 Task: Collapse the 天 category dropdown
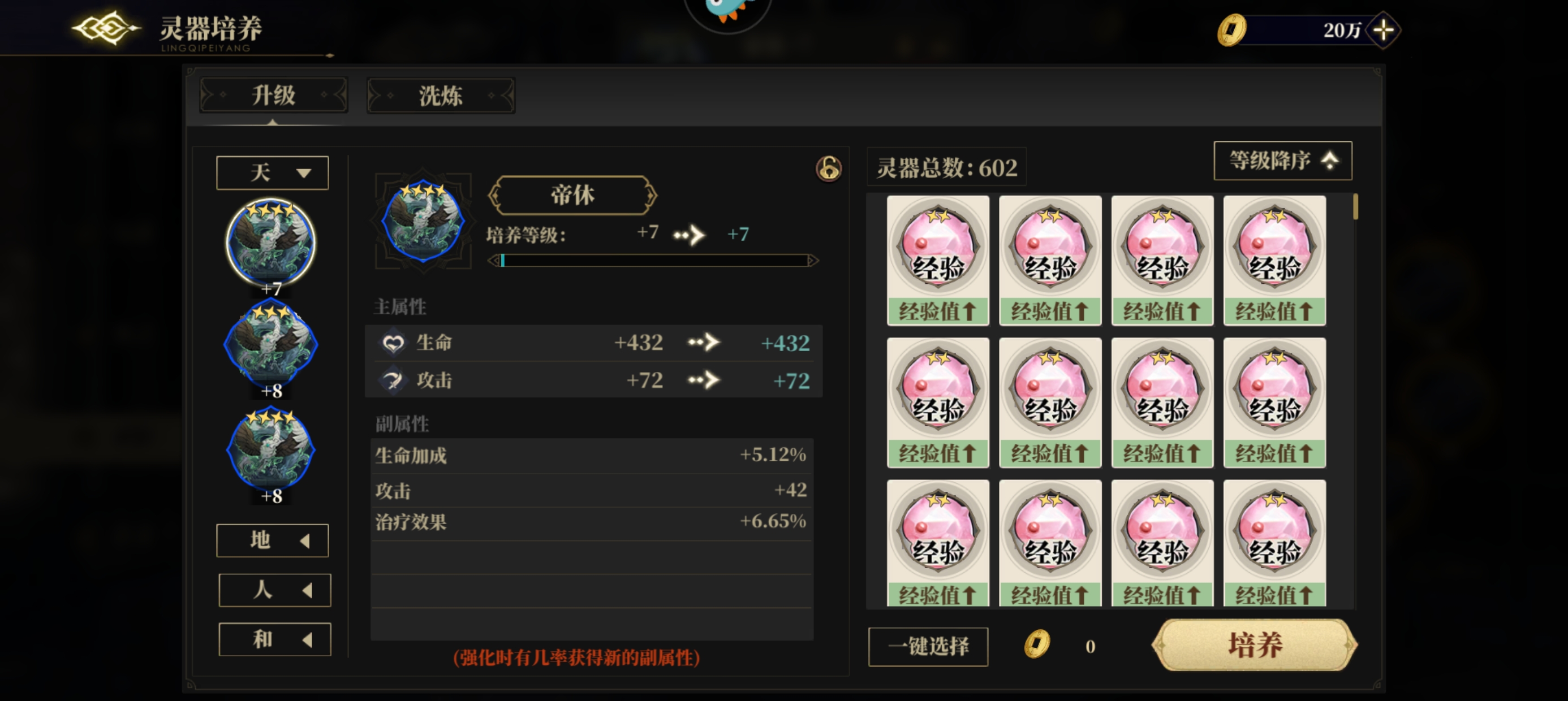(x=272, y=173)
